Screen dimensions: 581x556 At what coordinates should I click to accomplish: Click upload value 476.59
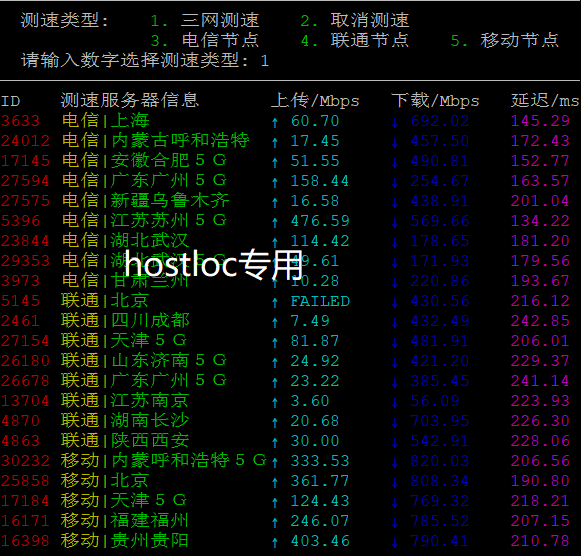[x=320, y=221]
